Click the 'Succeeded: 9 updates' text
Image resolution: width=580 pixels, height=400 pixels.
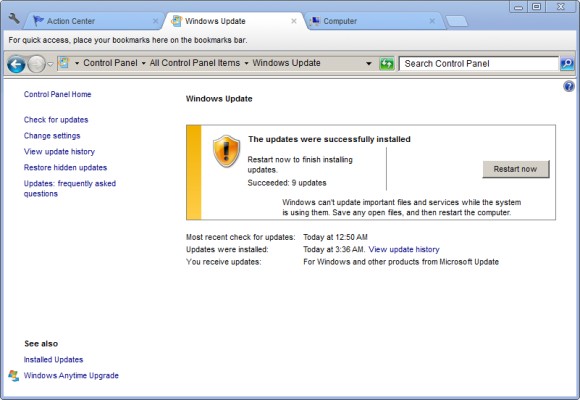287,183
